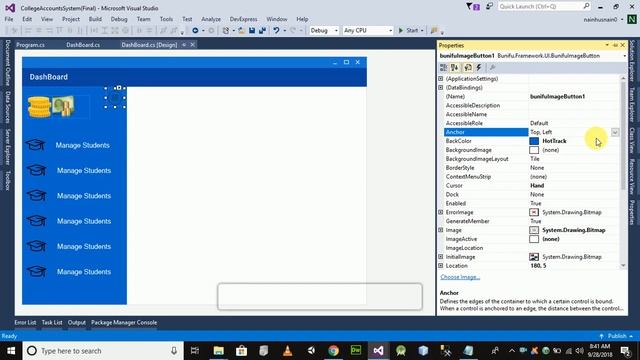Click the Save toolbar icon
640x360 pixels.
[252, 31]
